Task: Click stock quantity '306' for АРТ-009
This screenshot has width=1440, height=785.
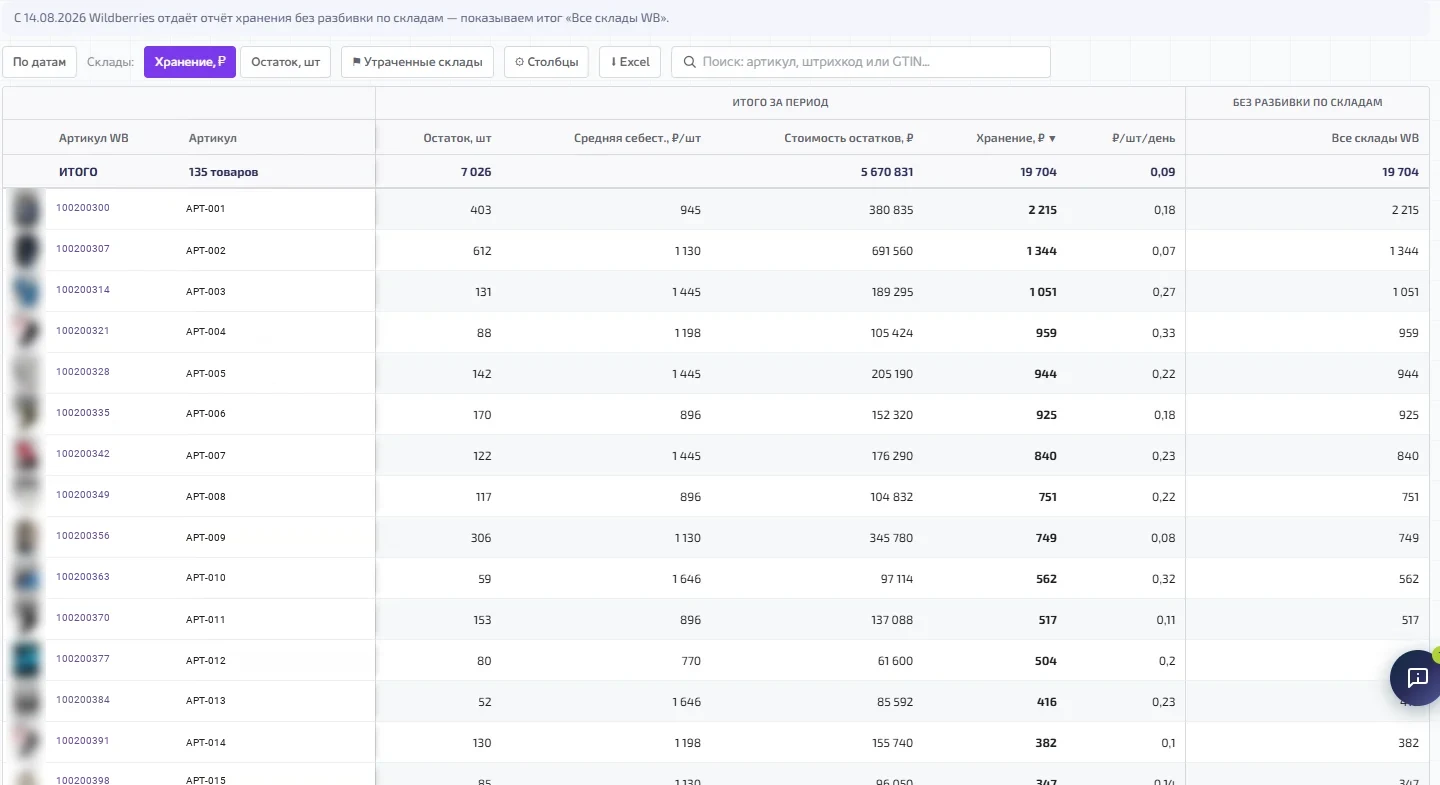Action: [x=481, y=538]
